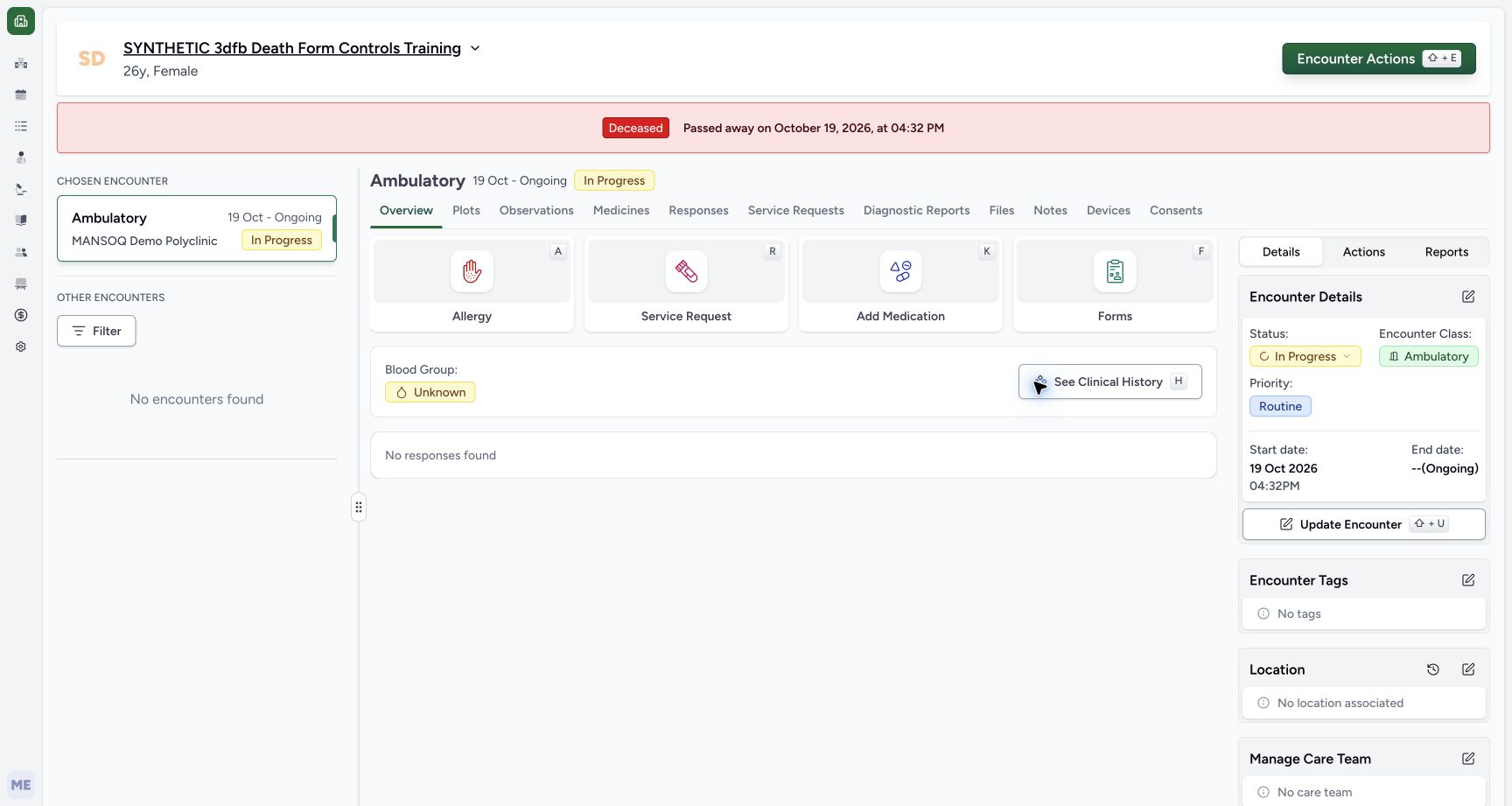Expand patient name dropdown chevron
The image size is (1512, 806).
tap(475, 48)
